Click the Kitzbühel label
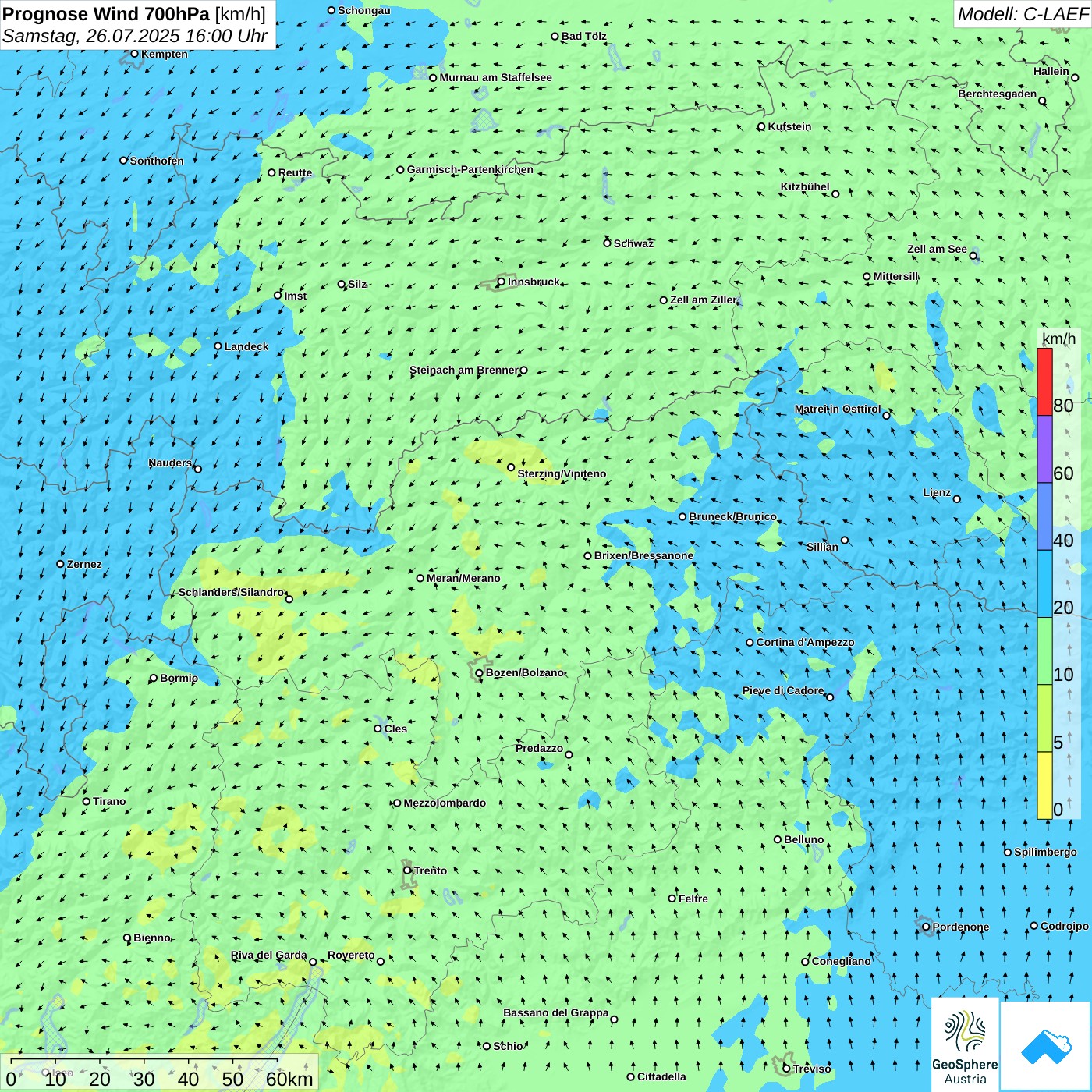This screenshot has height=1092, width=1092. pos(805,186)
